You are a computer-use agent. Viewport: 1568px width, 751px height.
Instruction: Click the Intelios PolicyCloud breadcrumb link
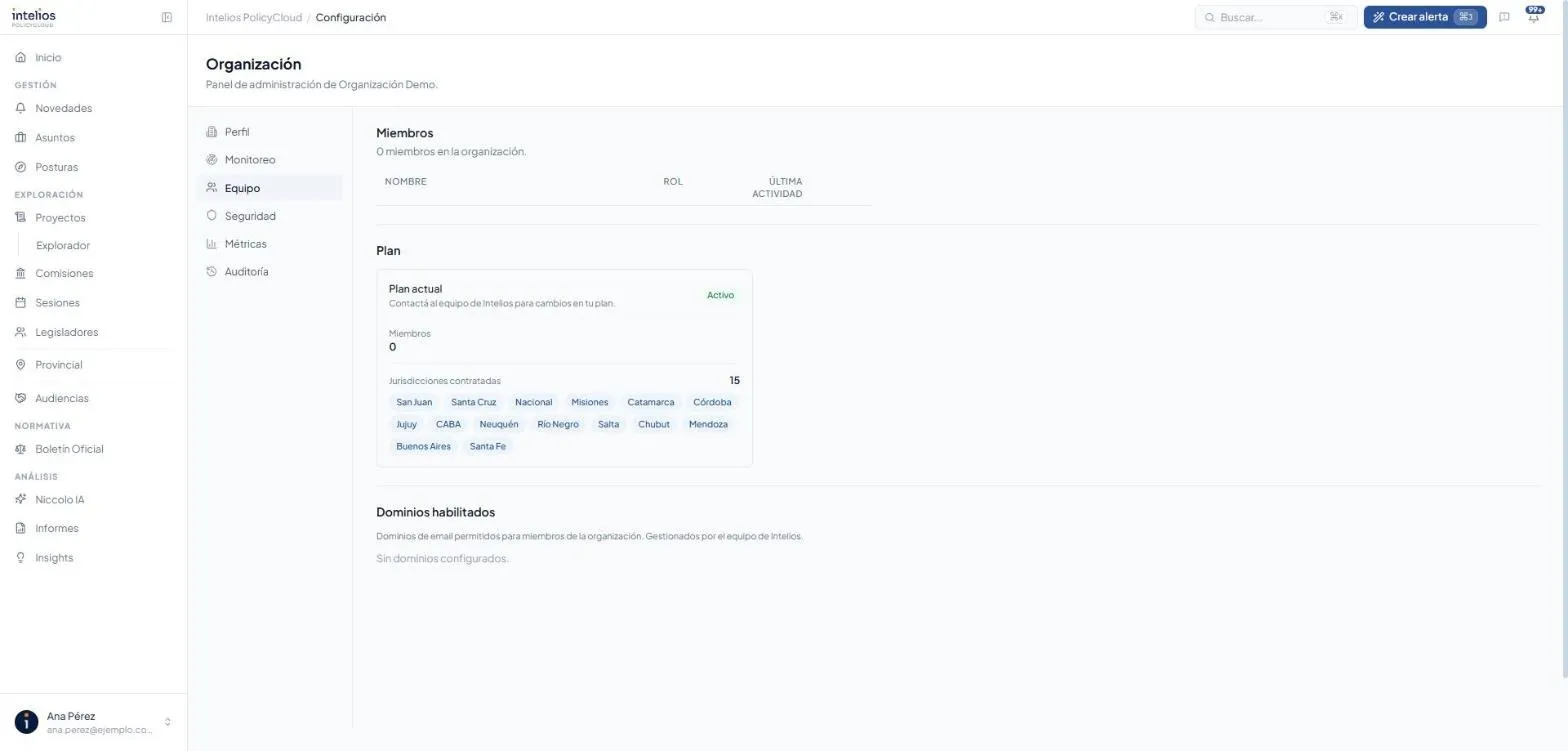pos(254,17)
